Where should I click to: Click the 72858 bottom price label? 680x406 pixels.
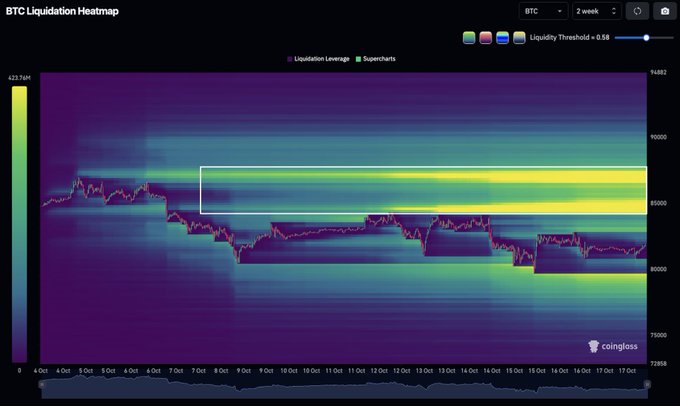click(x=658, y=363)
